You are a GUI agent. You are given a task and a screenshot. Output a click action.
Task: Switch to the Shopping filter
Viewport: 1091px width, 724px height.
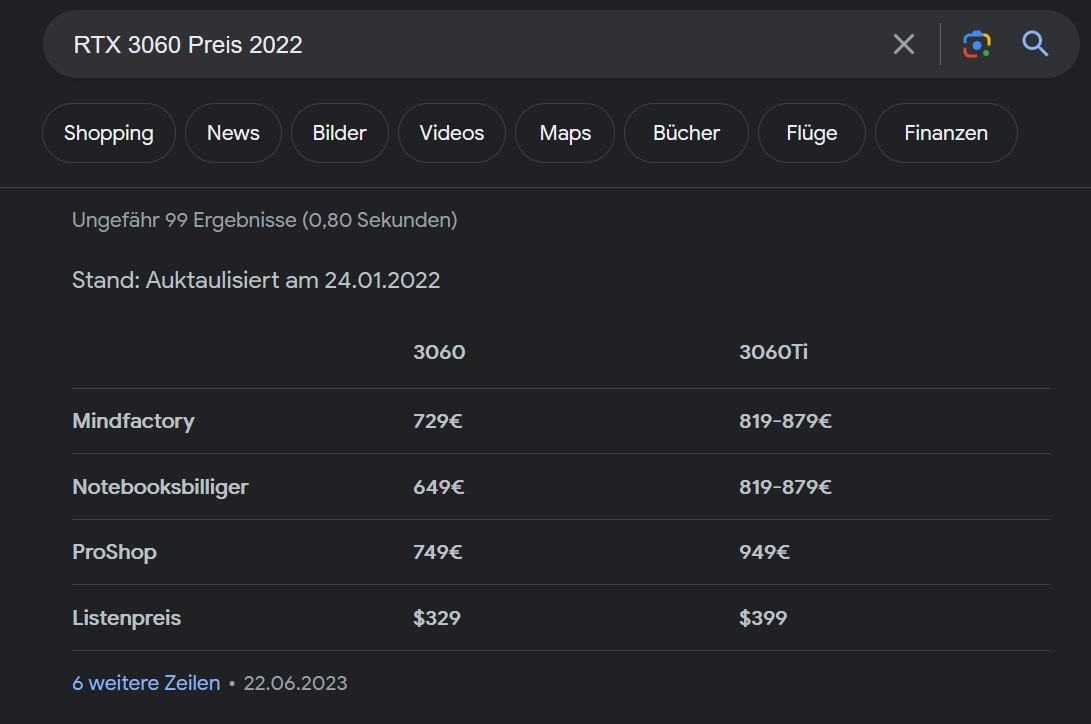click(109, 133)
